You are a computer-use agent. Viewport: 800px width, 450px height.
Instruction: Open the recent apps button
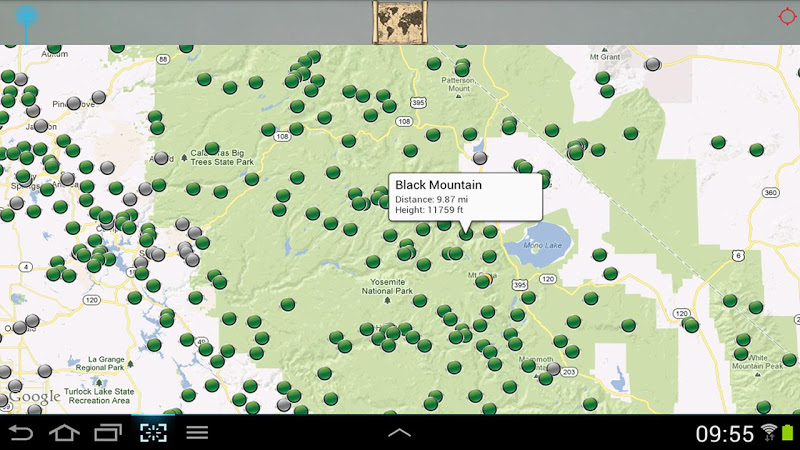coord(108,433)
